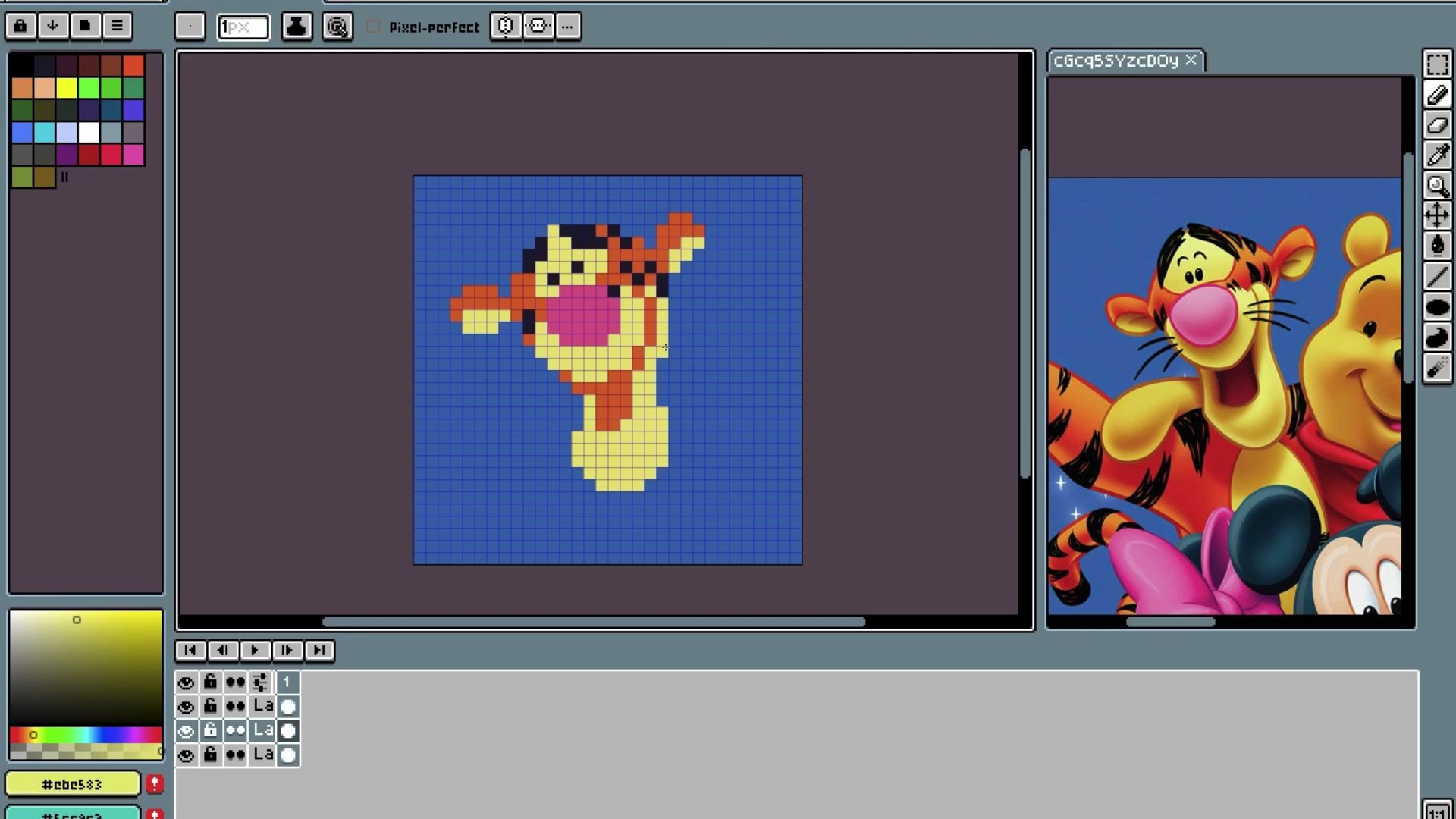This screenshot has height=819, width=1456.
Task: Open the palette presets button
Action: coord(85,26)
